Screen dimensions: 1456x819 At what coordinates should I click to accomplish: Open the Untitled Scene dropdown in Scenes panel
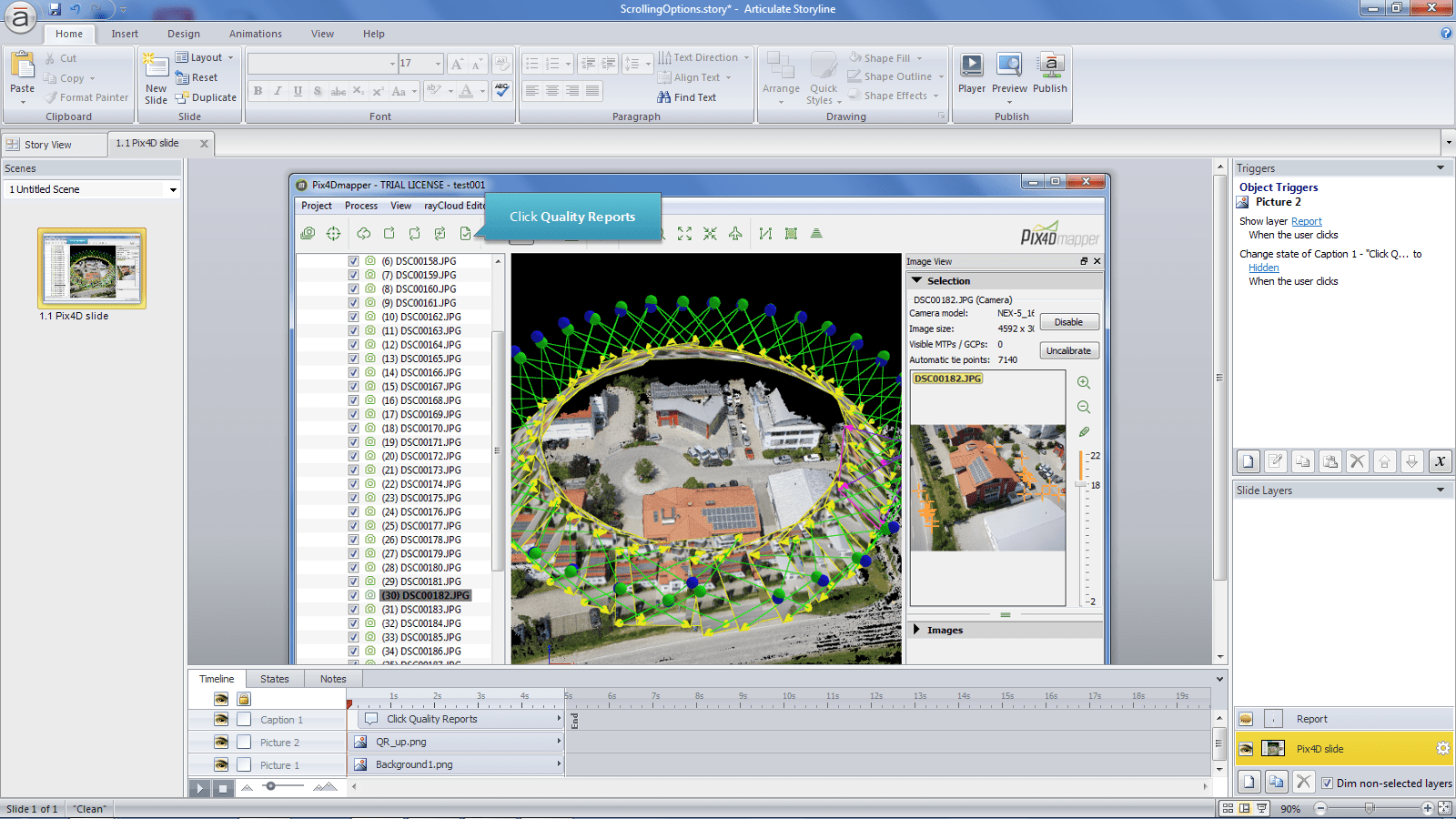pyautogui.click(x=172, y=189)
